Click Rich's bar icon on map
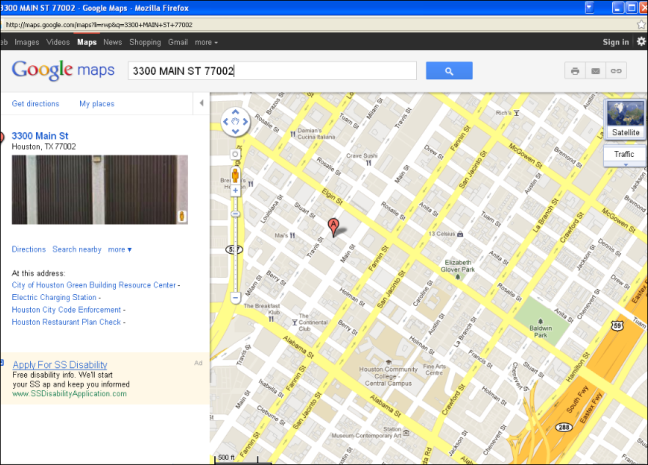 point(517,113)
